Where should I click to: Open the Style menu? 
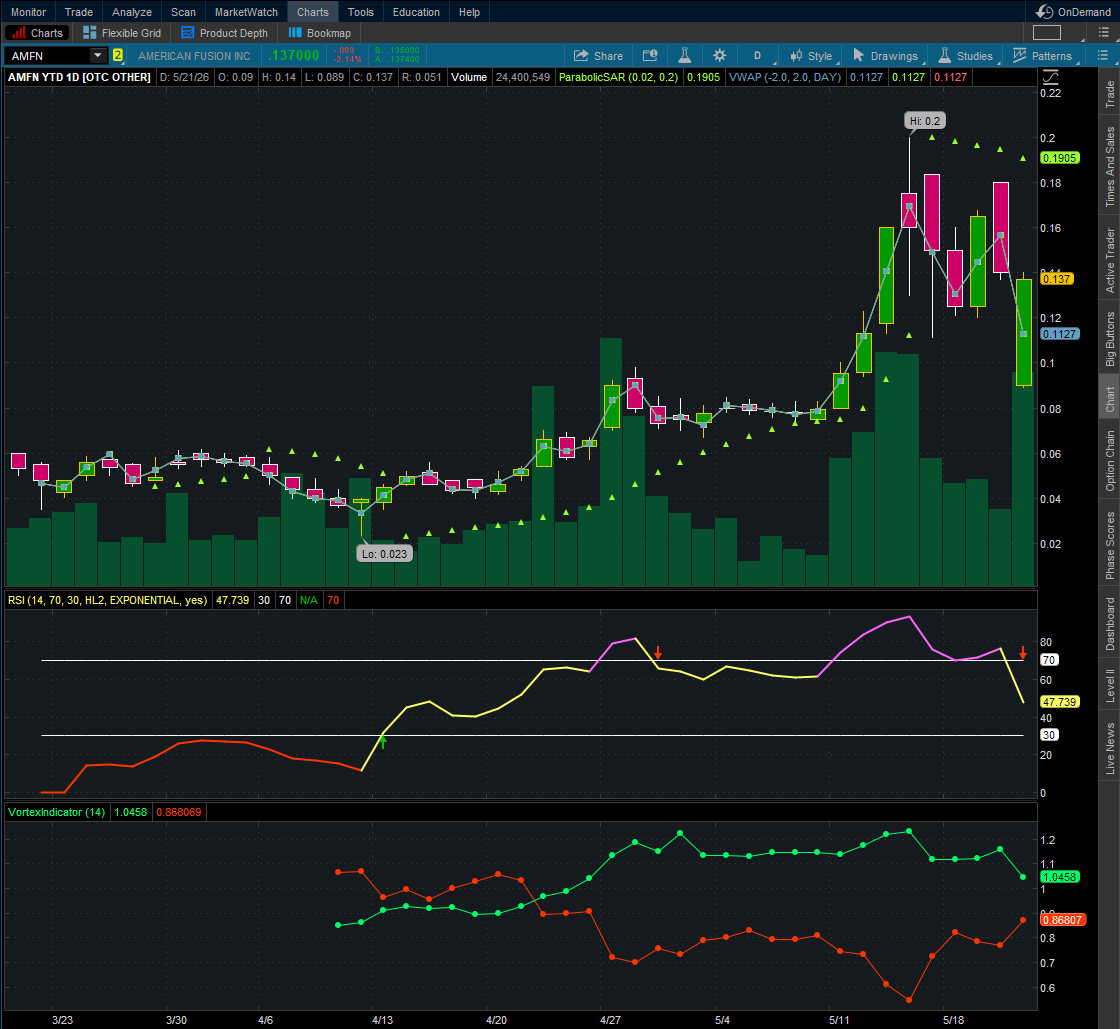811,56
